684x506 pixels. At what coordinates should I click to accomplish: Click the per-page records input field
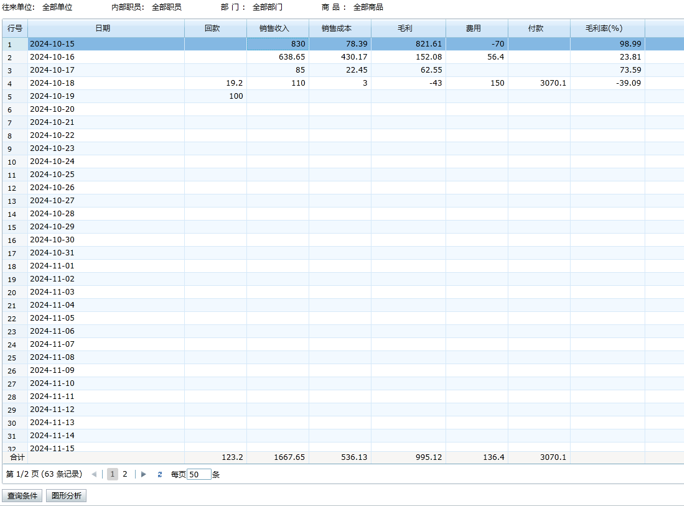(x=199, y=475)
